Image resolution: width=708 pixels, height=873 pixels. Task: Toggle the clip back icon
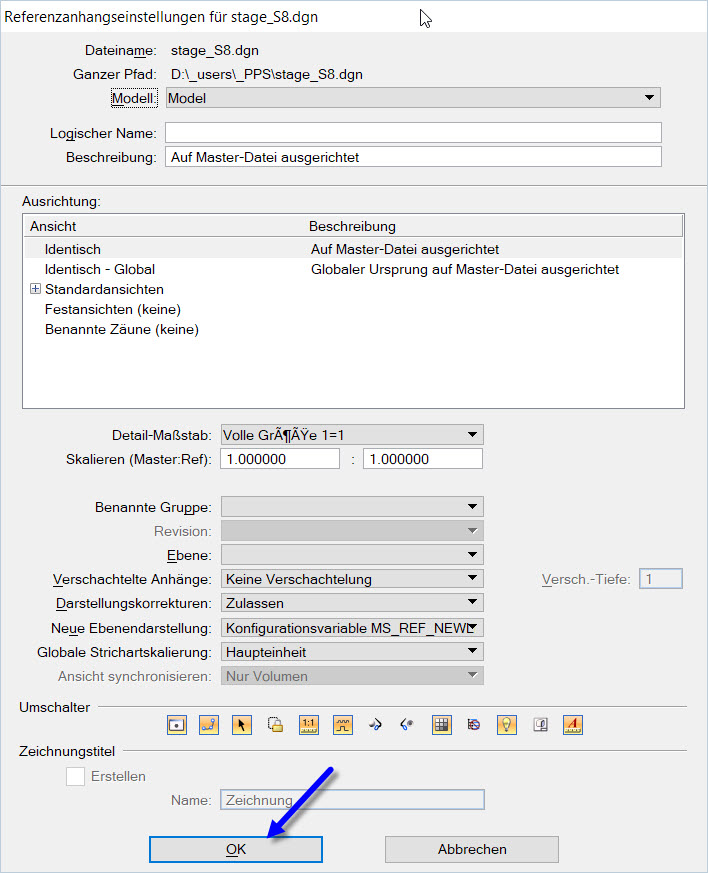point(375,725)
